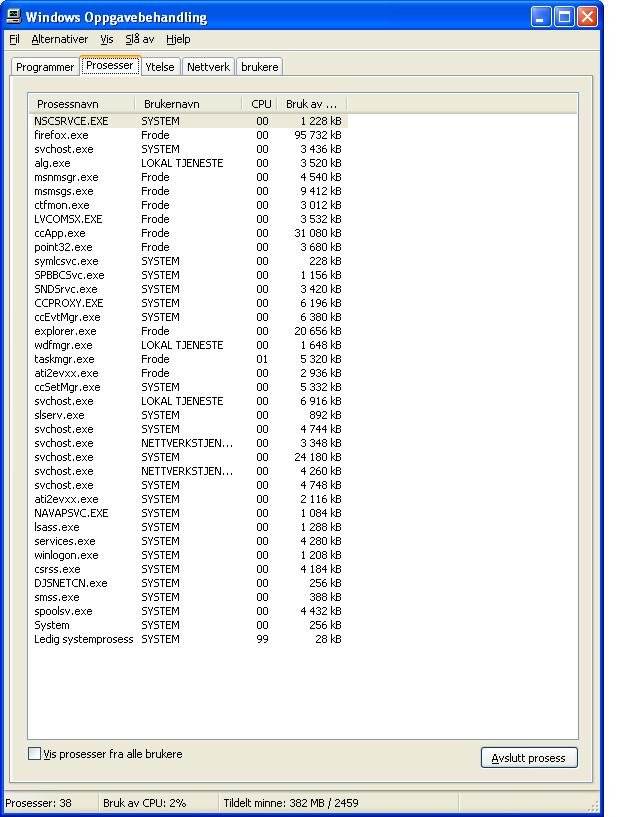
Task: Open the Vis menu
Action: 107,39
